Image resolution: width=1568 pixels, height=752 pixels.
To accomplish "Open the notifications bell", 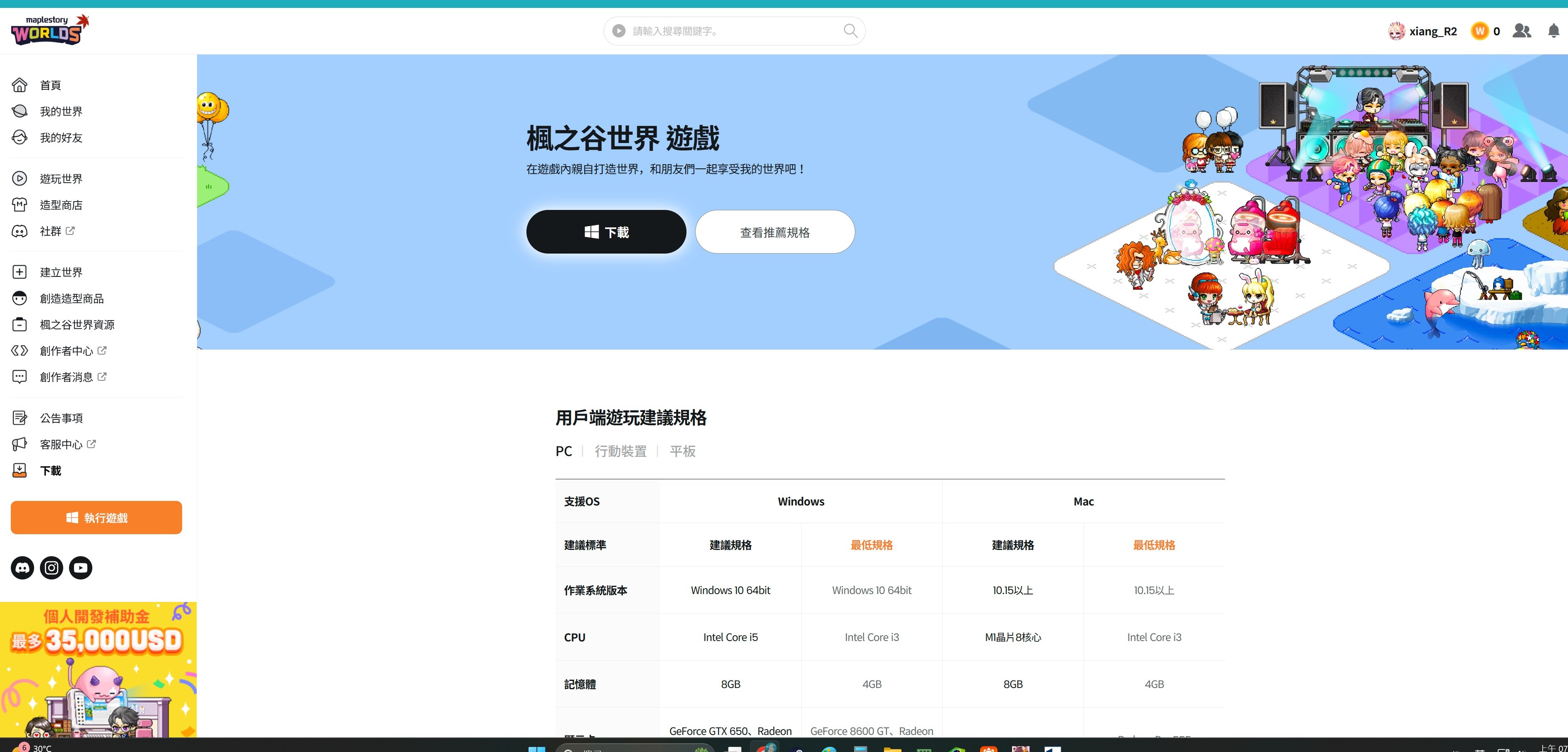I will pyautogui.click(x=1553, y=31).
